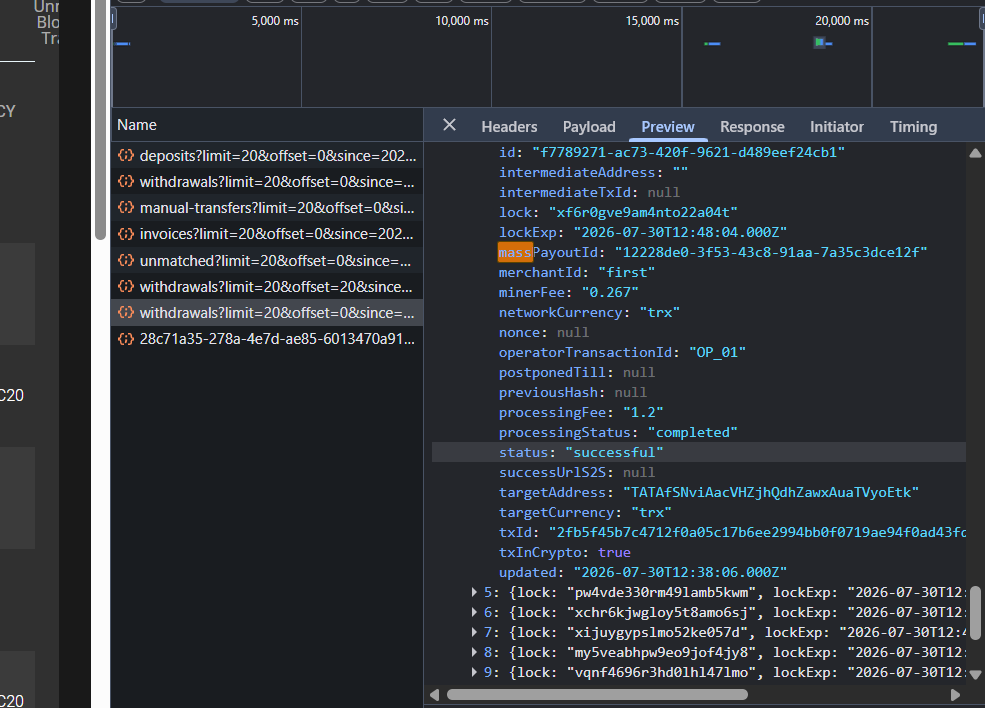Expand array item 6 in preview
This screenshot has height=708, width=985.
474,613
